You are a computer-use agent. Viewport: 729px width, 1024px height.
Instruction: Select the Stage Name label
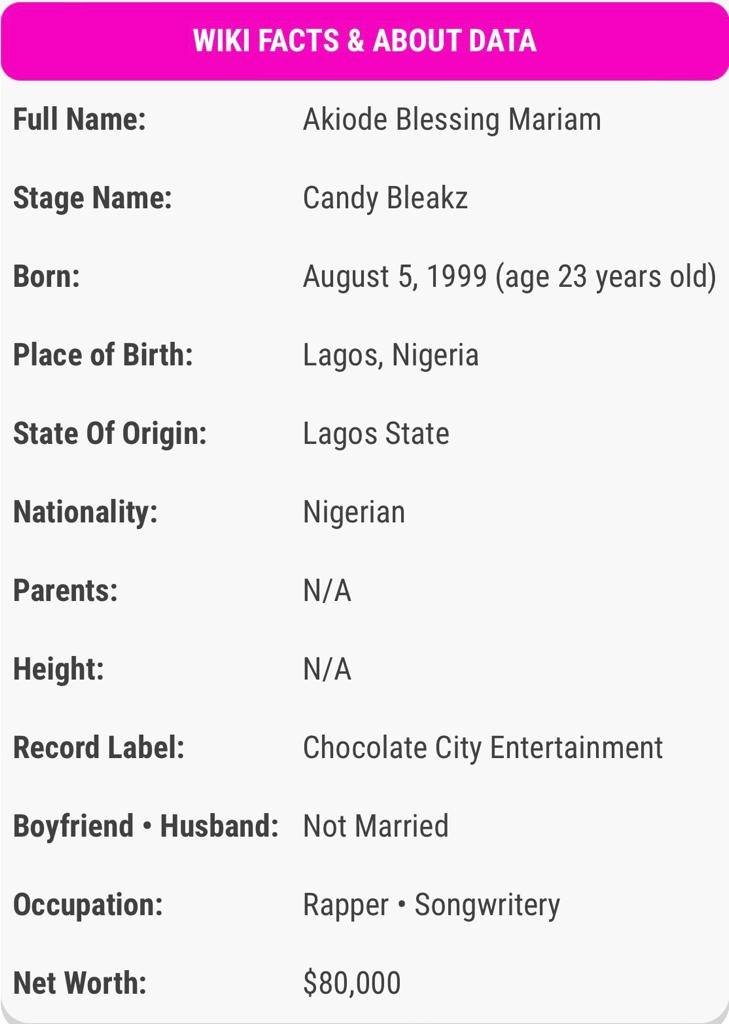click(92, 199)
